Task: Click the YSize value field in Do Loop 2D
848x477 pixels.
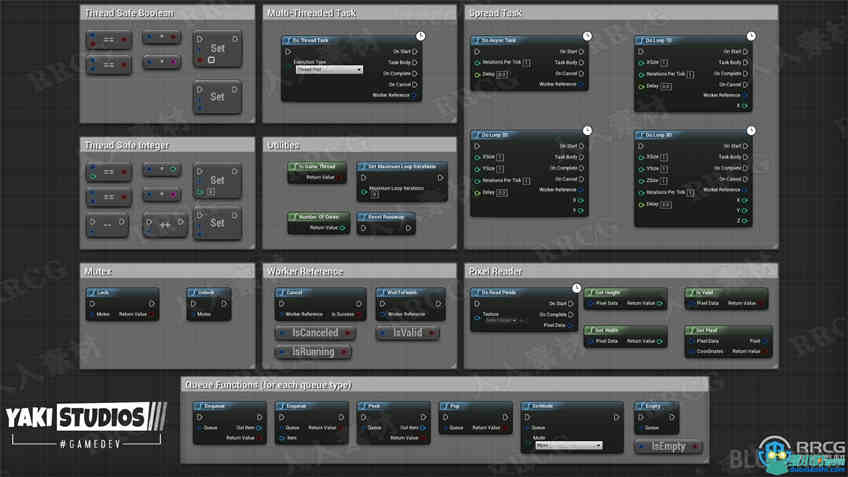Action: pyautogui.click(x=500, y=168)
